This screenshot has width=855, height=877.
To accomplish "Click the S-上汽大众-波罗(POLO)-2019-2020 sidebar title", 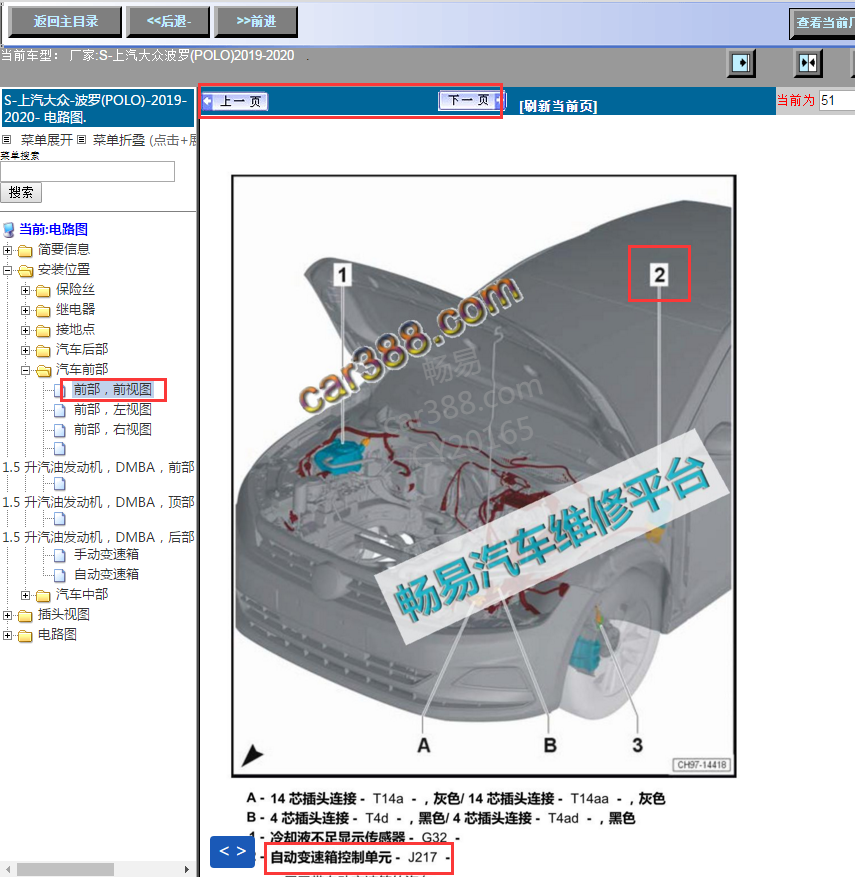I will 97,108.
